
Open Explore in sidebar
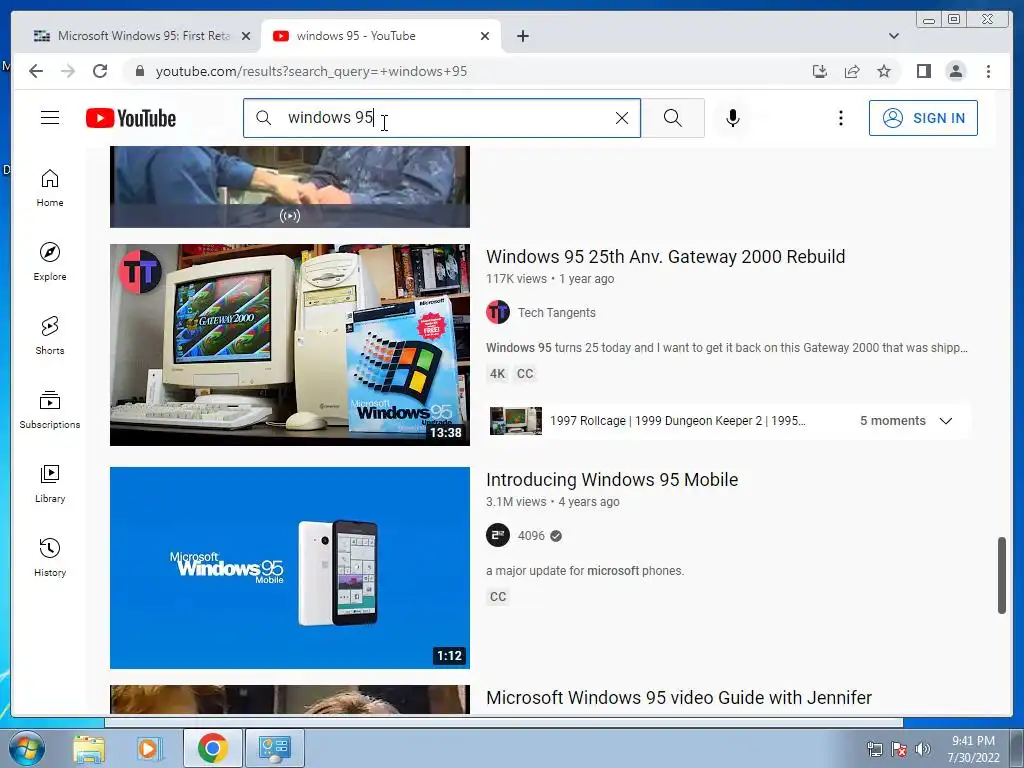pyautogui.click(x=50, y=262)
